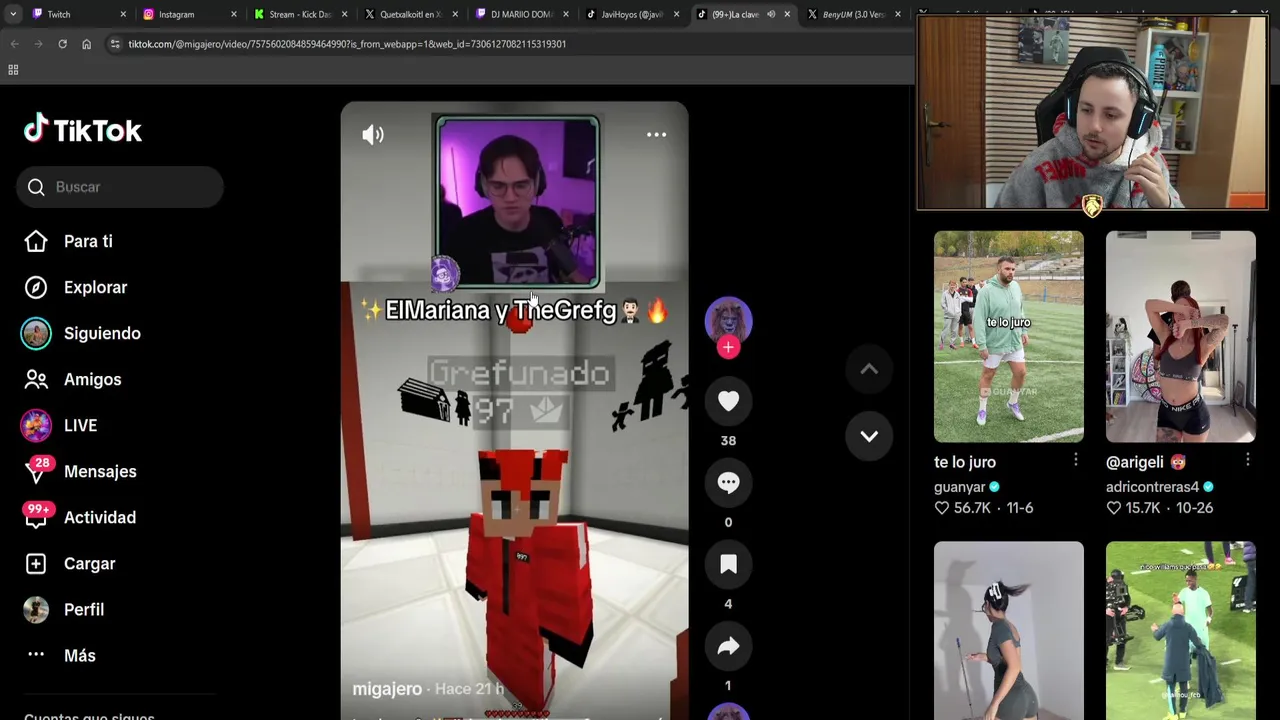Viewport: 1280px width, 720px height.
Task: Open the LIVE sidebar avatar icon
Action: 36,425
